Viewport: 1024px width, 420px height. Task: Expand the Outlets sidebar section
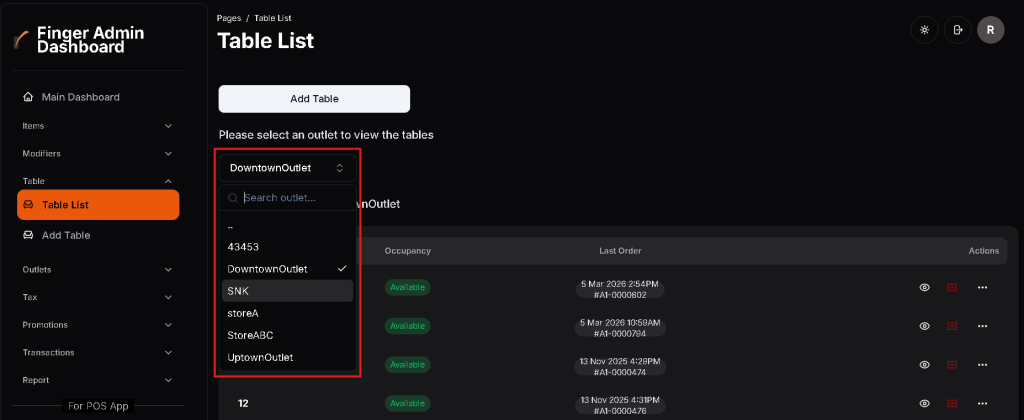(x=168, y=269)
